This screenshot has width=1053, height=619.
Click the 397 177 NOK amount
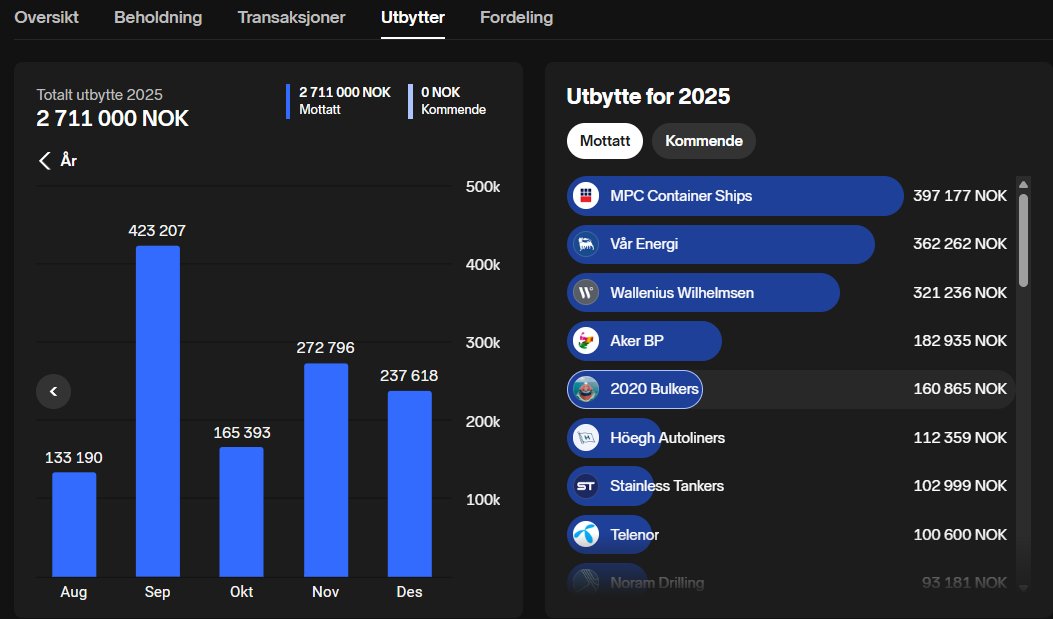(x=960, y=196)
